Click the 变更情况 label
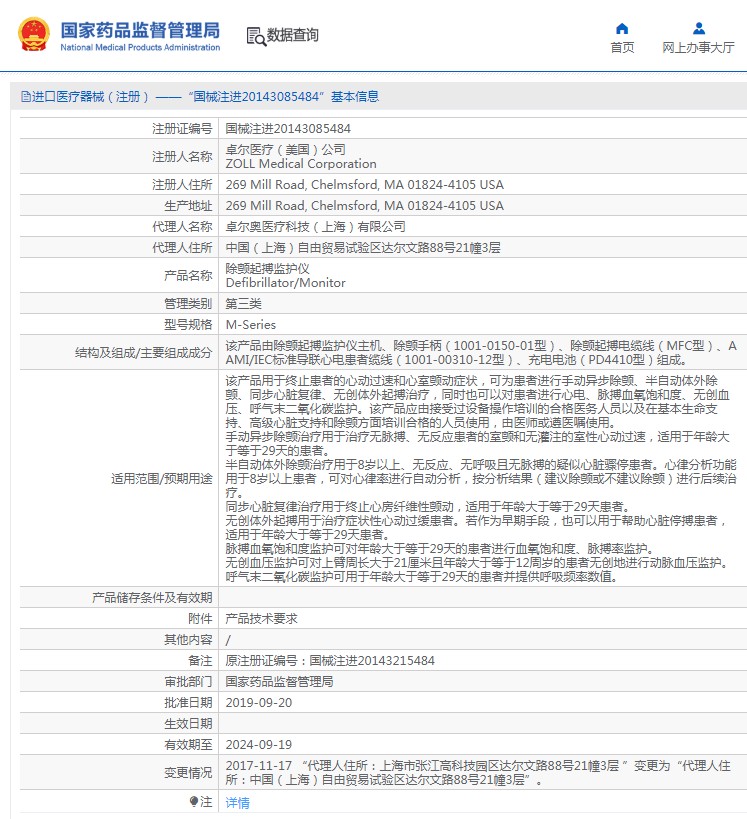Viewport: 747px width, 819px height. point(188,773)
